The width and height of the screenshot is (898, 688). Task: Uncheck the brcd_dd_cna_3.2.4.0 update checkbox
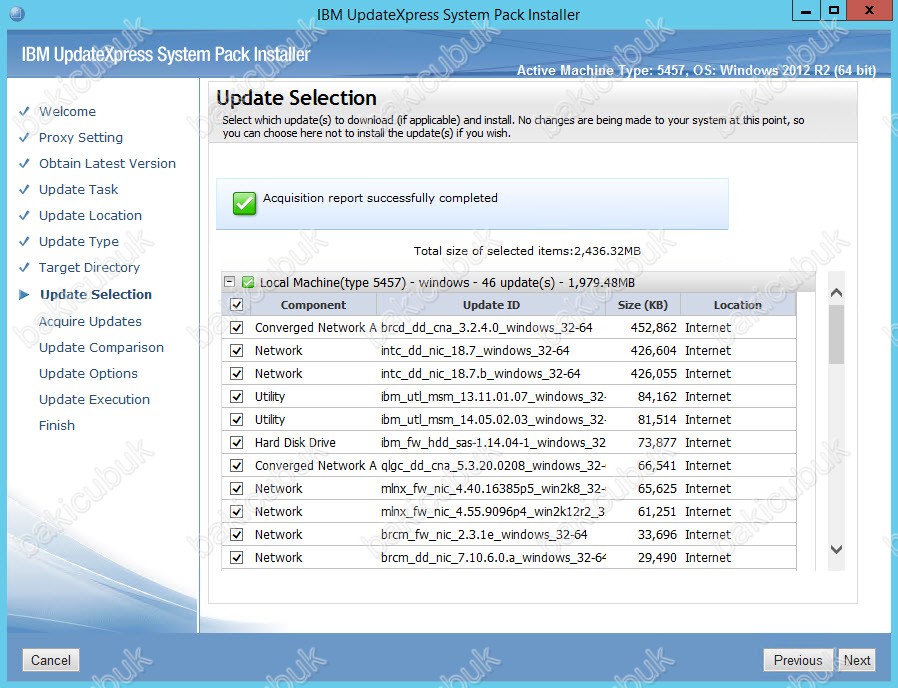coord(237,328)
